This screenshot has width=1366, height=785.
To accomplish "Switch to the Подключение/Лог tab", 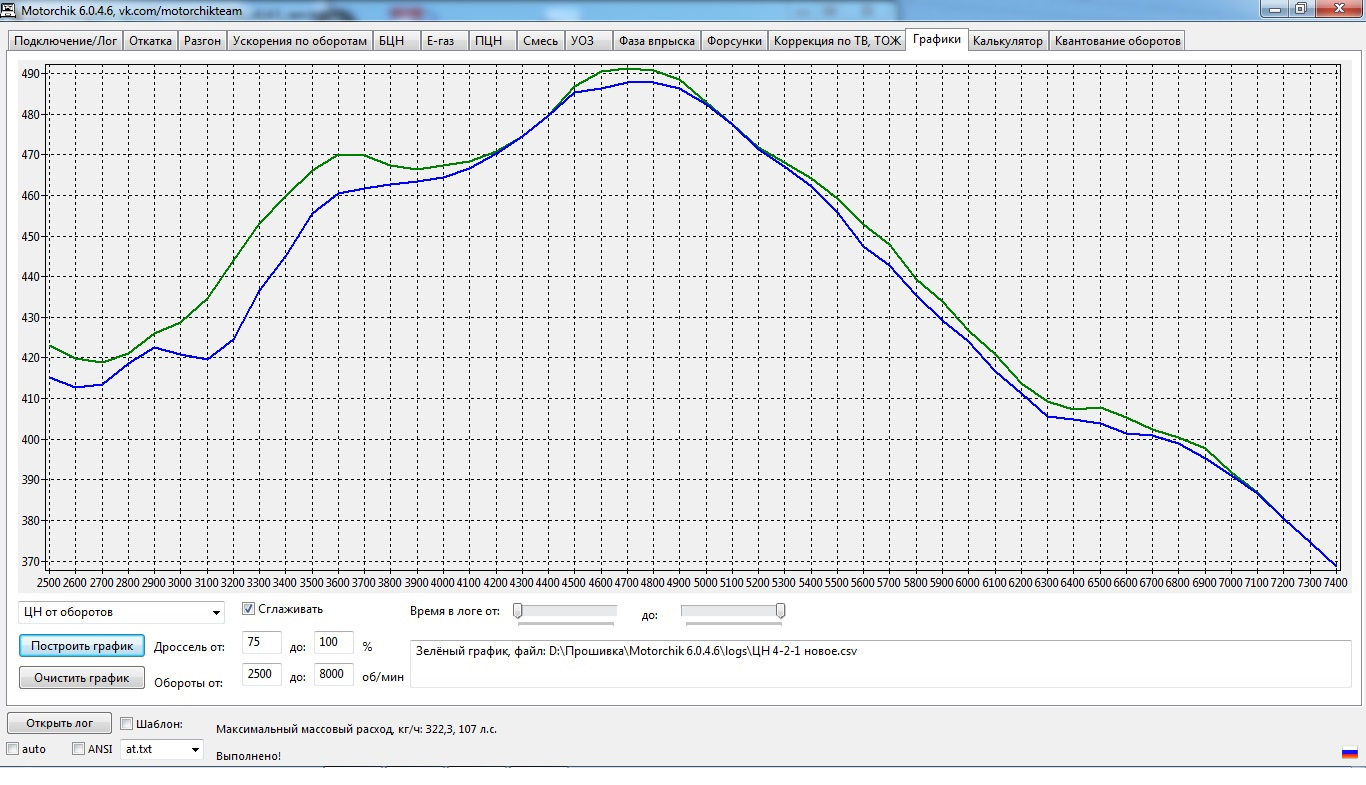I will pos(65,41).
